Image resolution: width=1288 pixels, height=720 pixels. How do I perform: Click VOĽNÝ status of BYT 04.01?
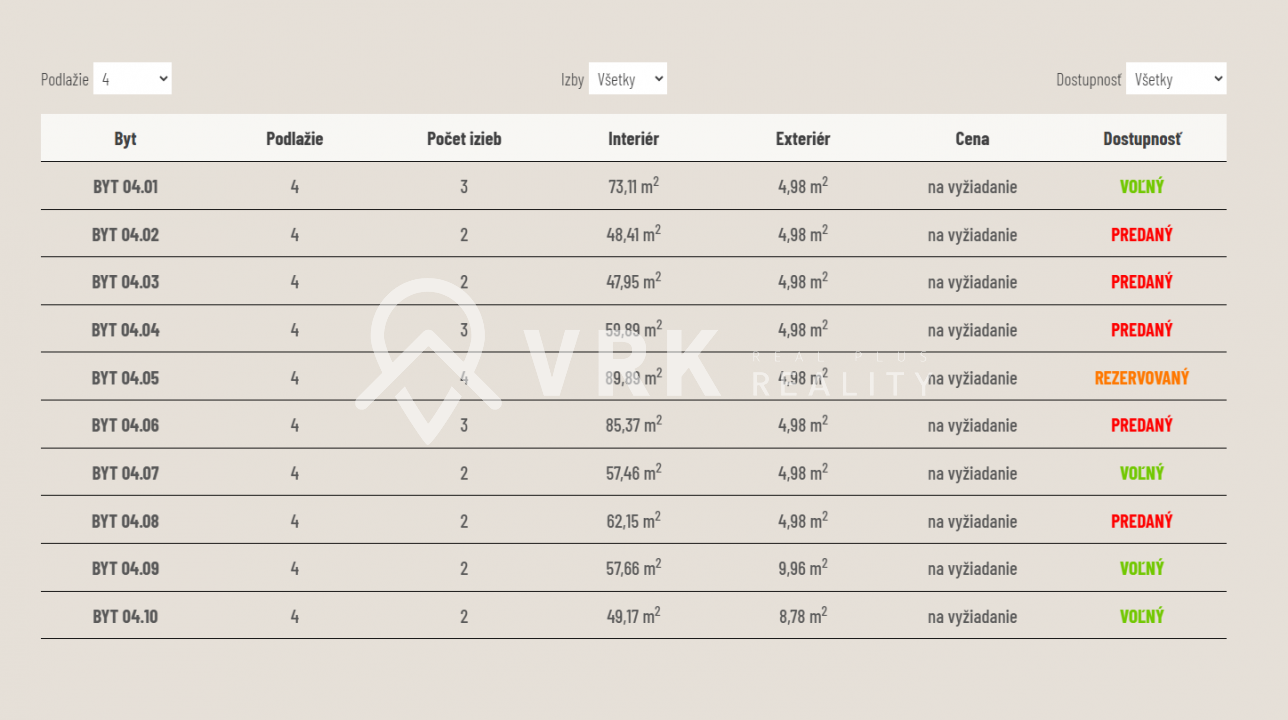tap(1142, 187)
